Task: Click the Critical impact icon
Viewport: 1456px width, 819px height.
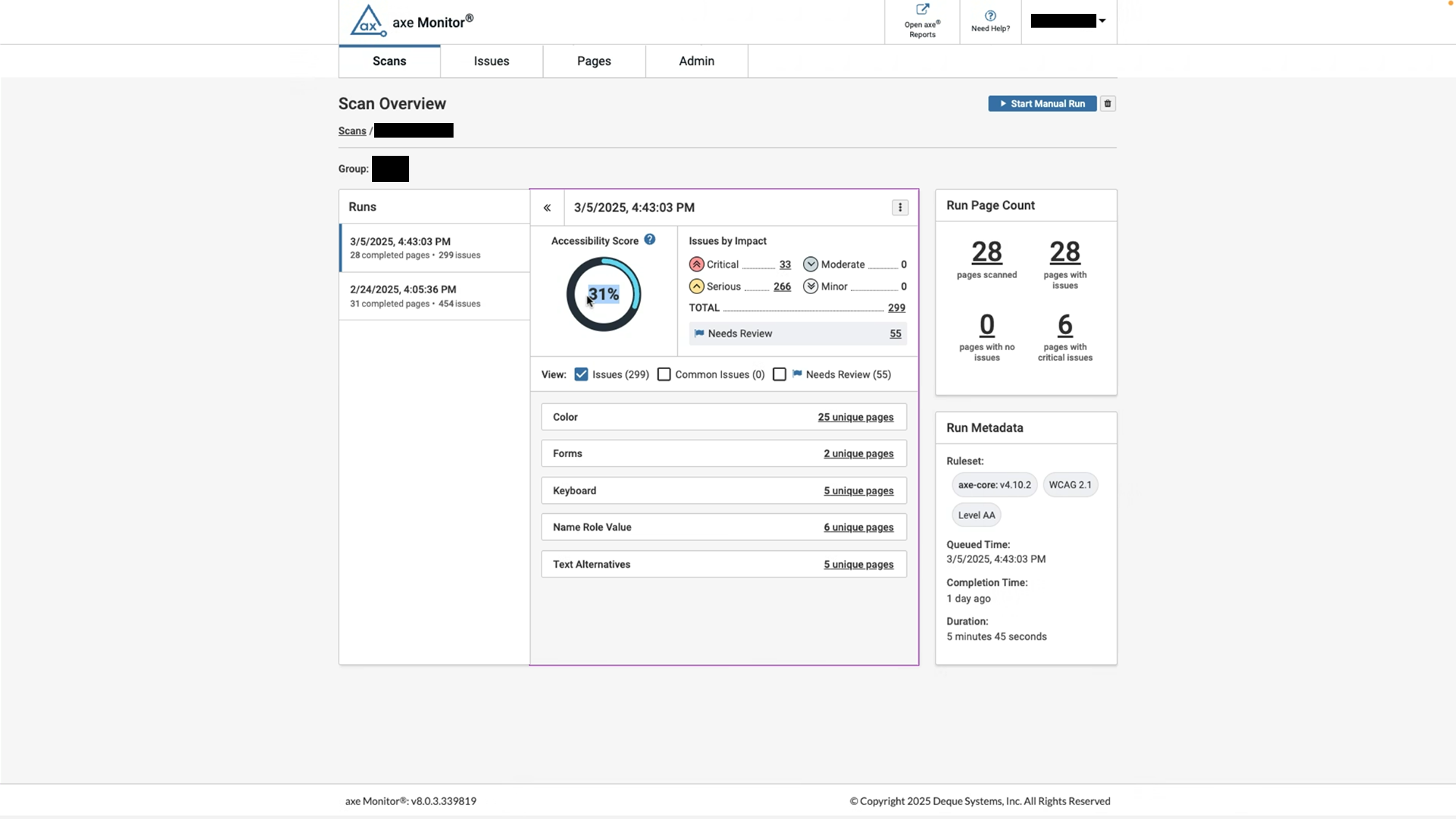Action: [x=697, y=264]
